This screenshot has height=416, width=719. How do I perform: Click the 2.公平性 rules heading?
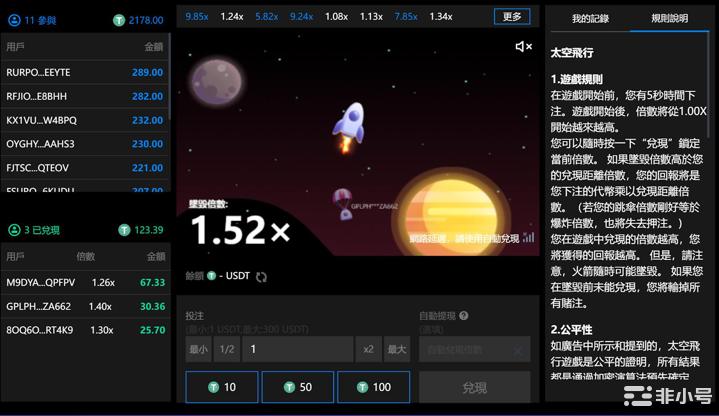coord(571,330)
